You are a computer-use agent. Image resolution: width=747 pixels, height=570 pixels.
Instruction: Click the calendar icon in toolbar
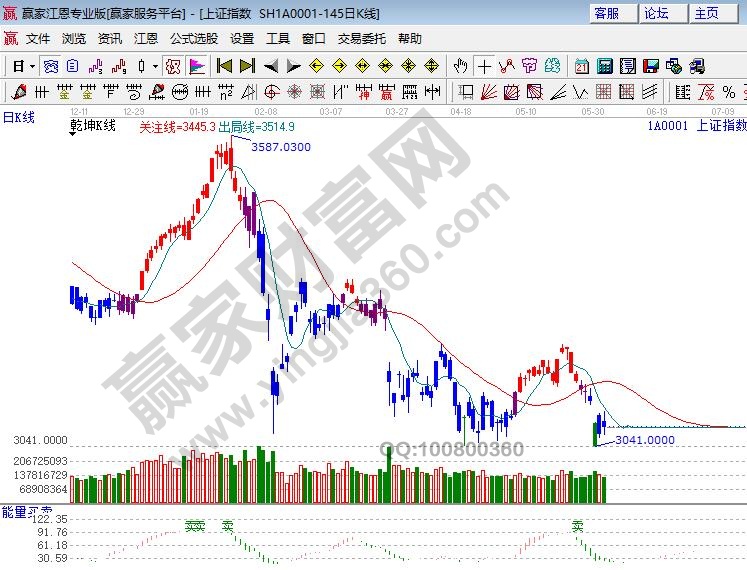coord(582,66)
